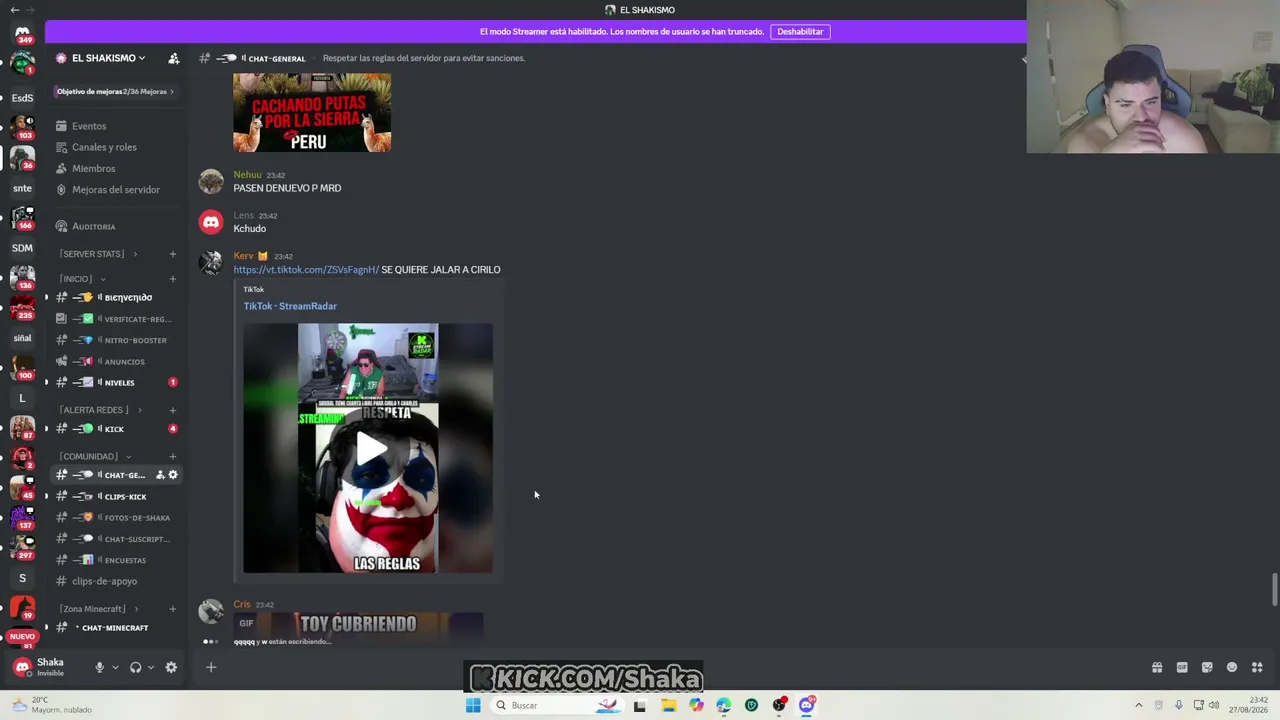Screen dimensions: 1280x720
Task: Open the EsdS server
Action: 22,98
